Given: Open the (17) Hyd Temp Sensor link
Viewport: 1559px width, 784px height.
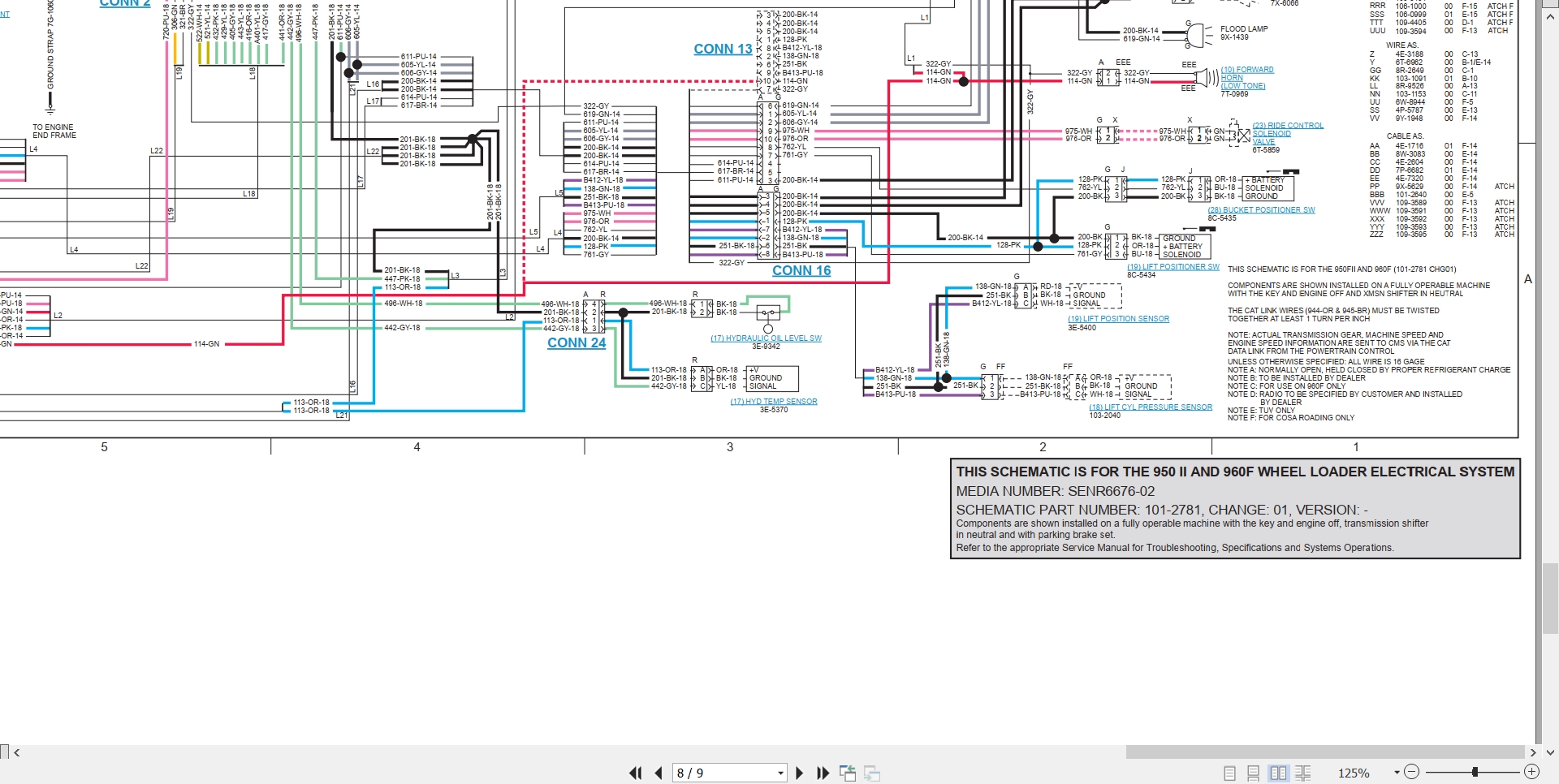Looking at the screenshot, I should pos(774,402).
